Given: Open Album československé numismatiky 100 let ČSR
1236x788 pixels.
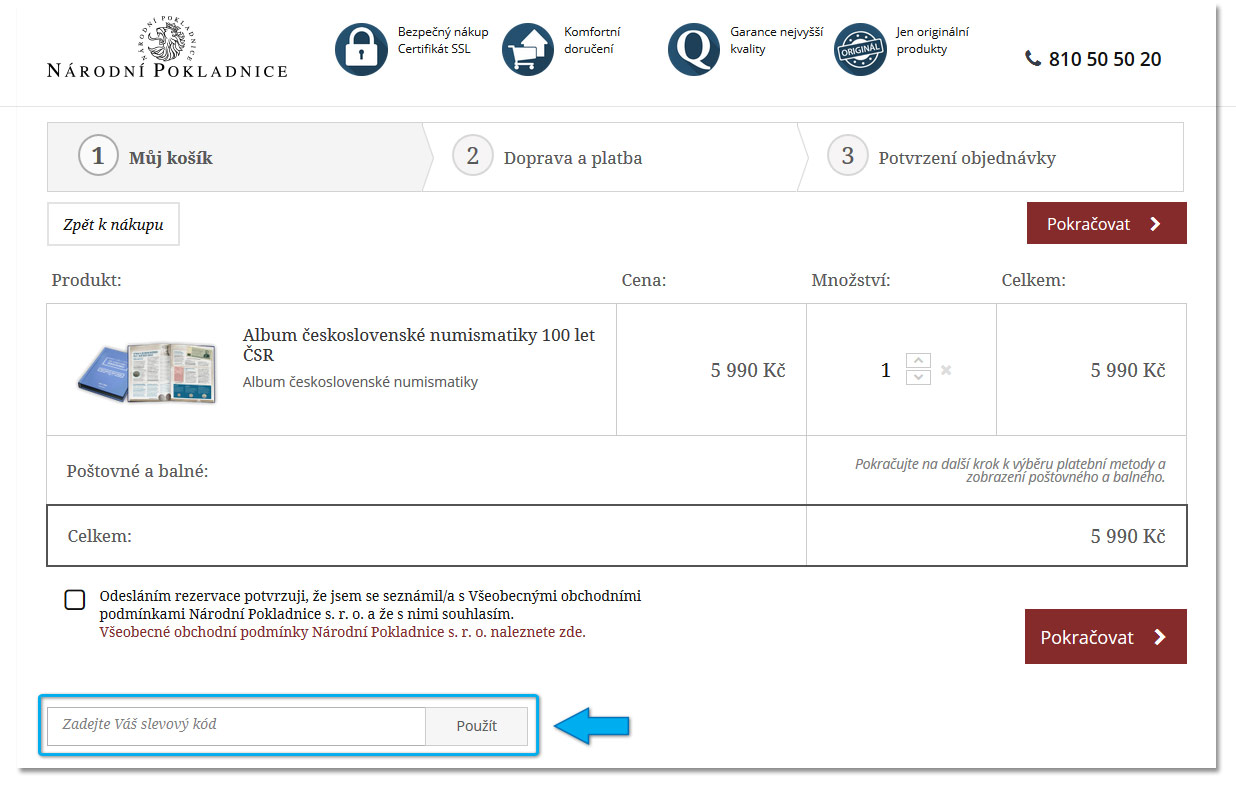Looking at the screenshot, I should (419, 345).
